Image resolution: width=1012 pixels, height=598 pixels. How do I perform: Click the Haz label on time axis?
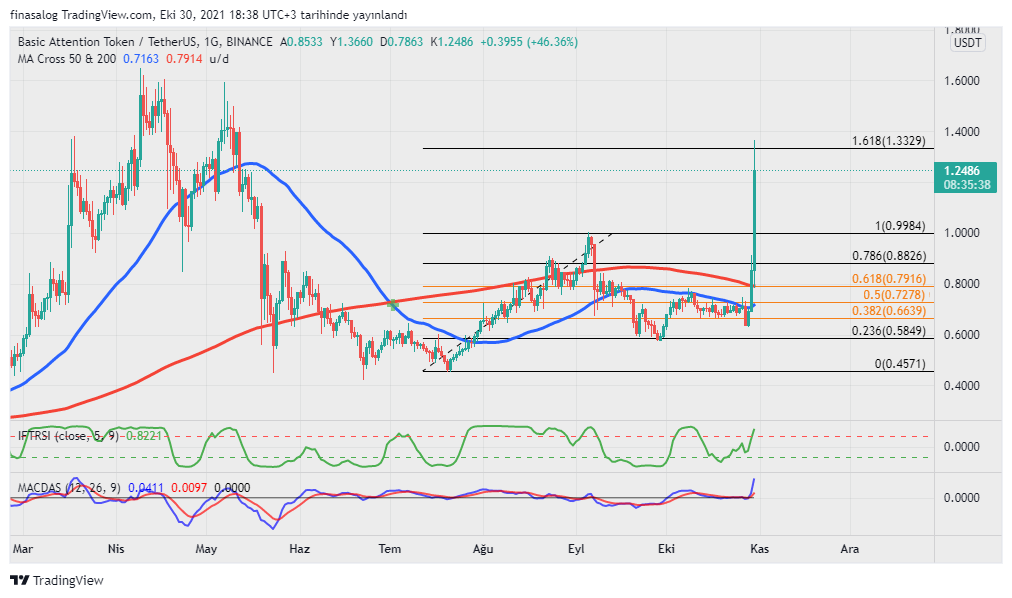pyautogui.click(x=299, y=549)
